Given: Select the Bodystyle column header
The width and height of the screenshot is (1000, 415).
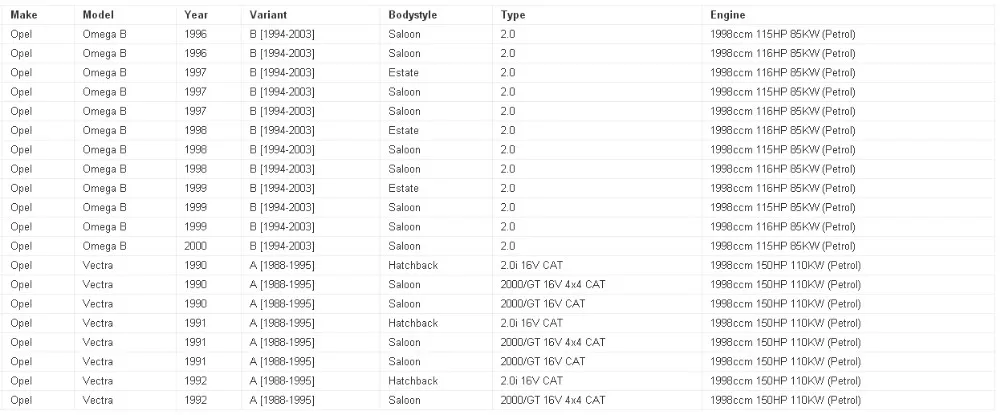Looking at the screenshot, I should (x=413, y=16).
